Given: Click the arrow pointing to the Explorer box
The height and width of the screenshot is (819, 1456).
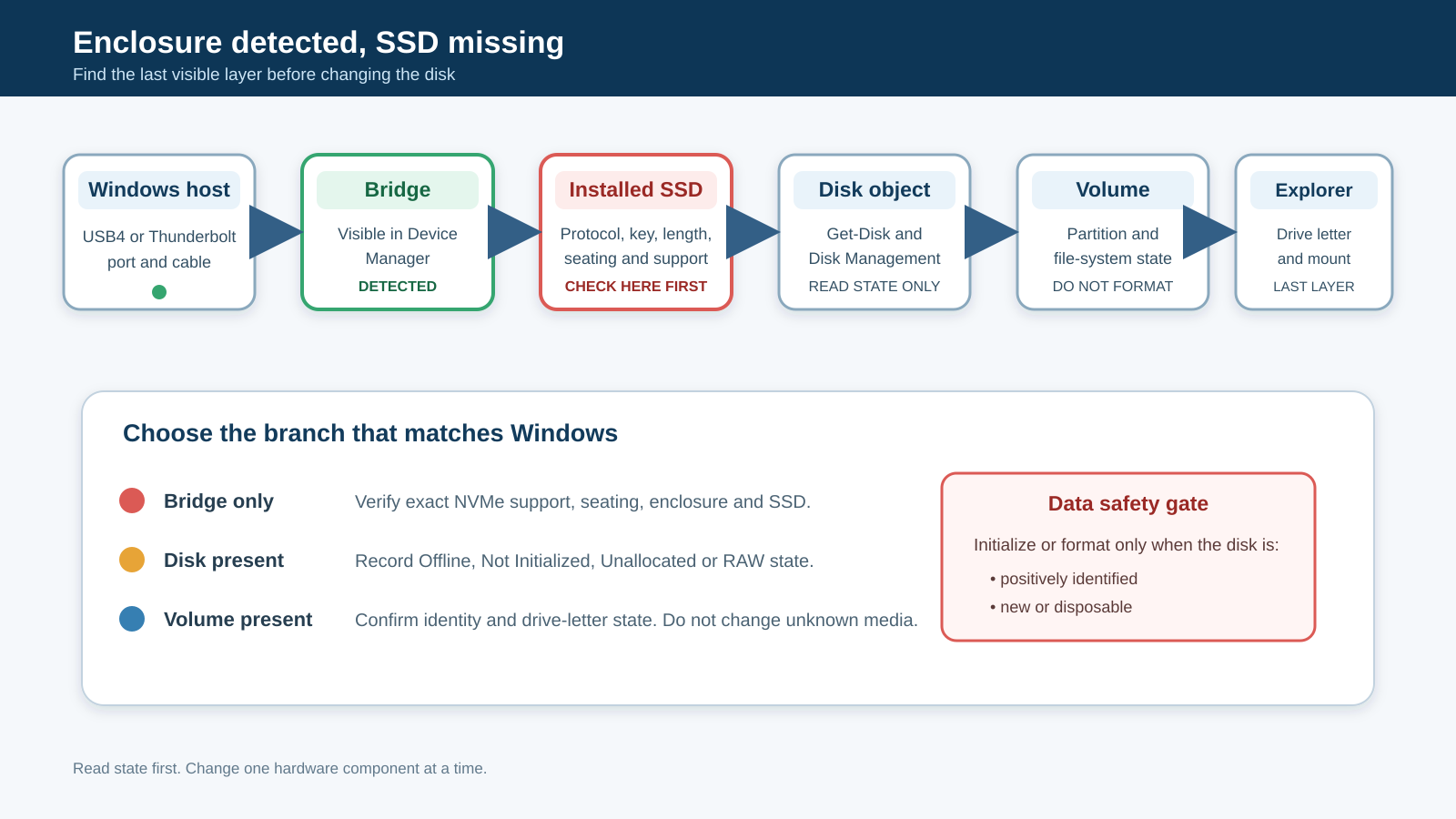Looking at the screenshot, I should click(1209, 232).
